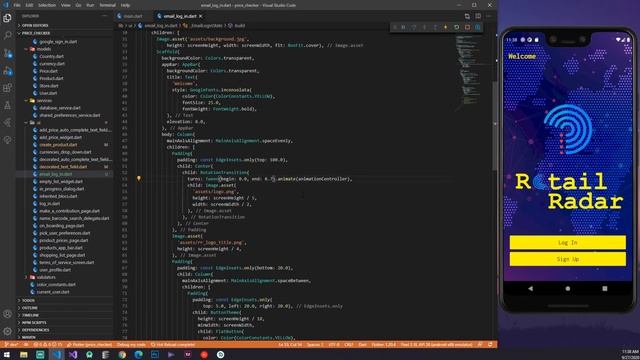
Task: Open the Testing flask view
Action: tap(7, 105)
